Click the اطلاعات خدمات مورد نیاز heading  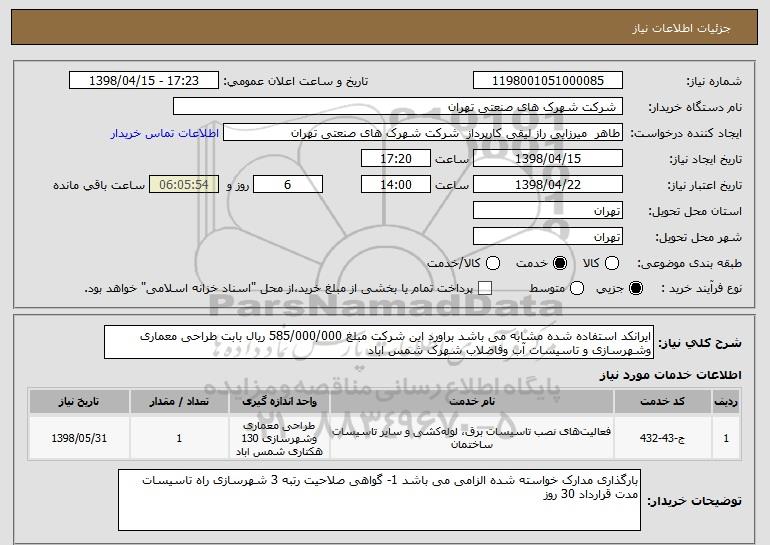coord(670,375)
